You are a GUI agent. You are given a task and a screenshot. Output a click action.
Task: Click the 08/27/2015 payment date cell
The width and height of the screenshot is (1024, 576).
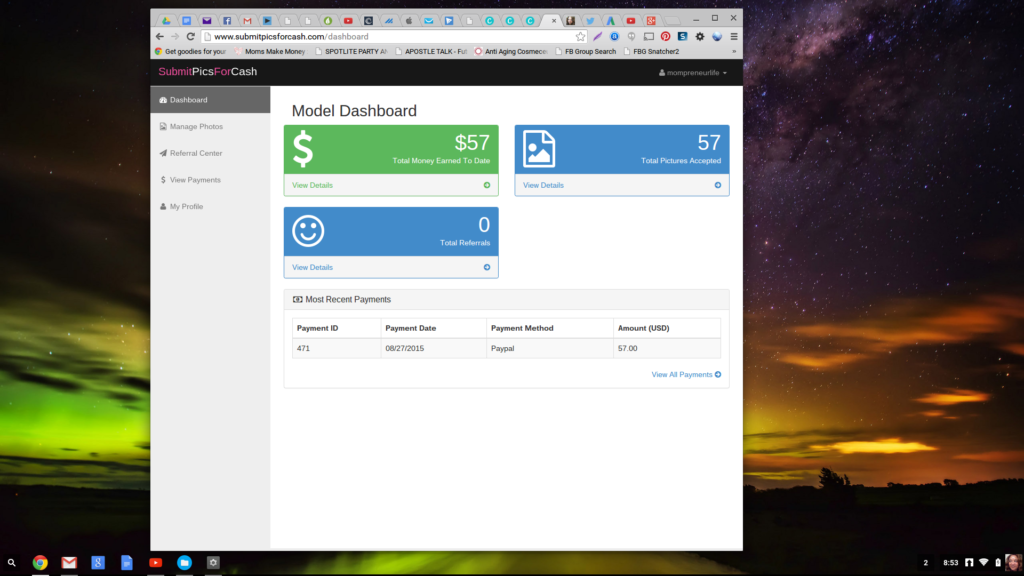click(434, 349)
